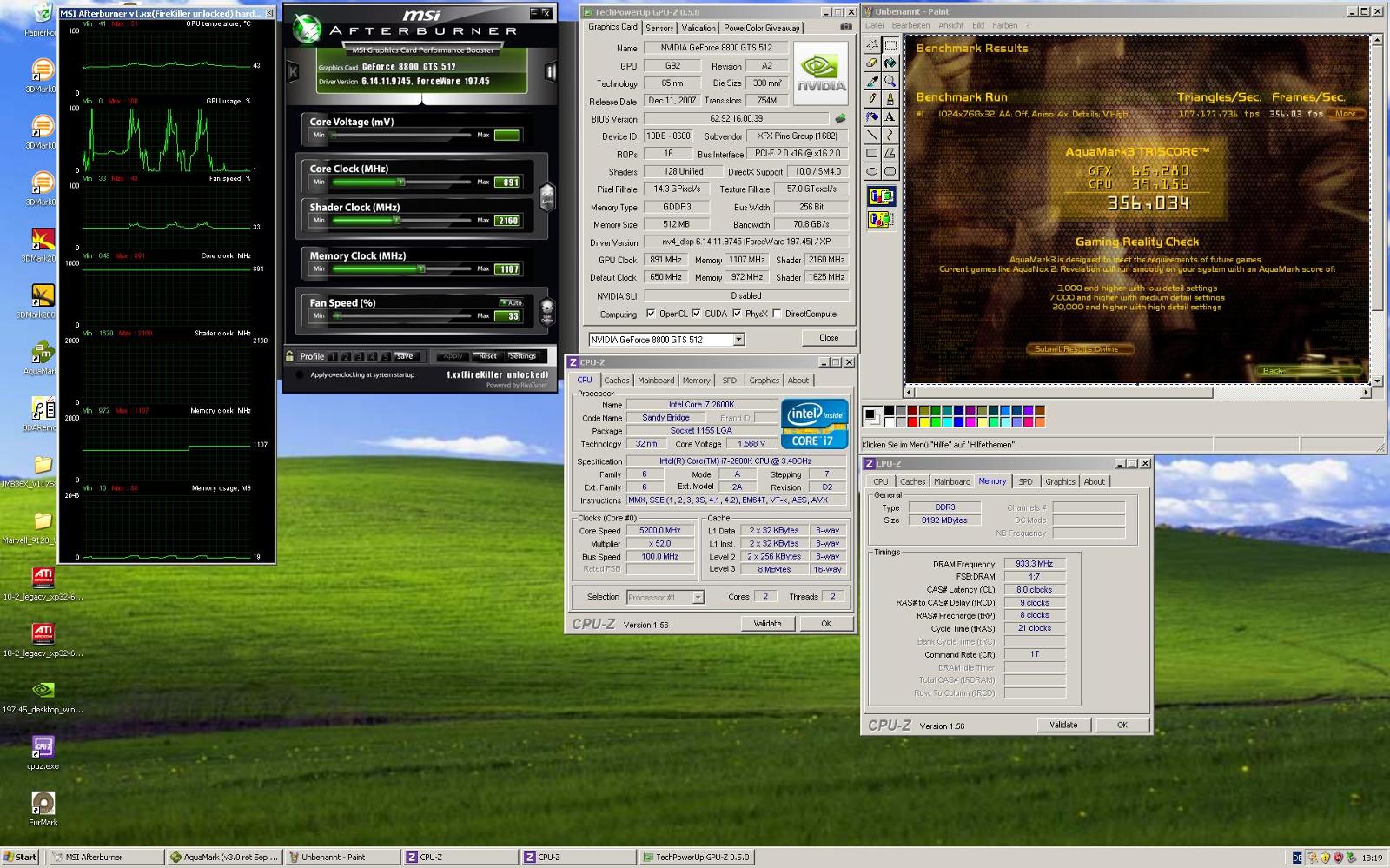Image resolution: width=1390 pixels, height=868 pixels.
Task: Pick the Fill With Color bucket tool
Action: (890, 63)
